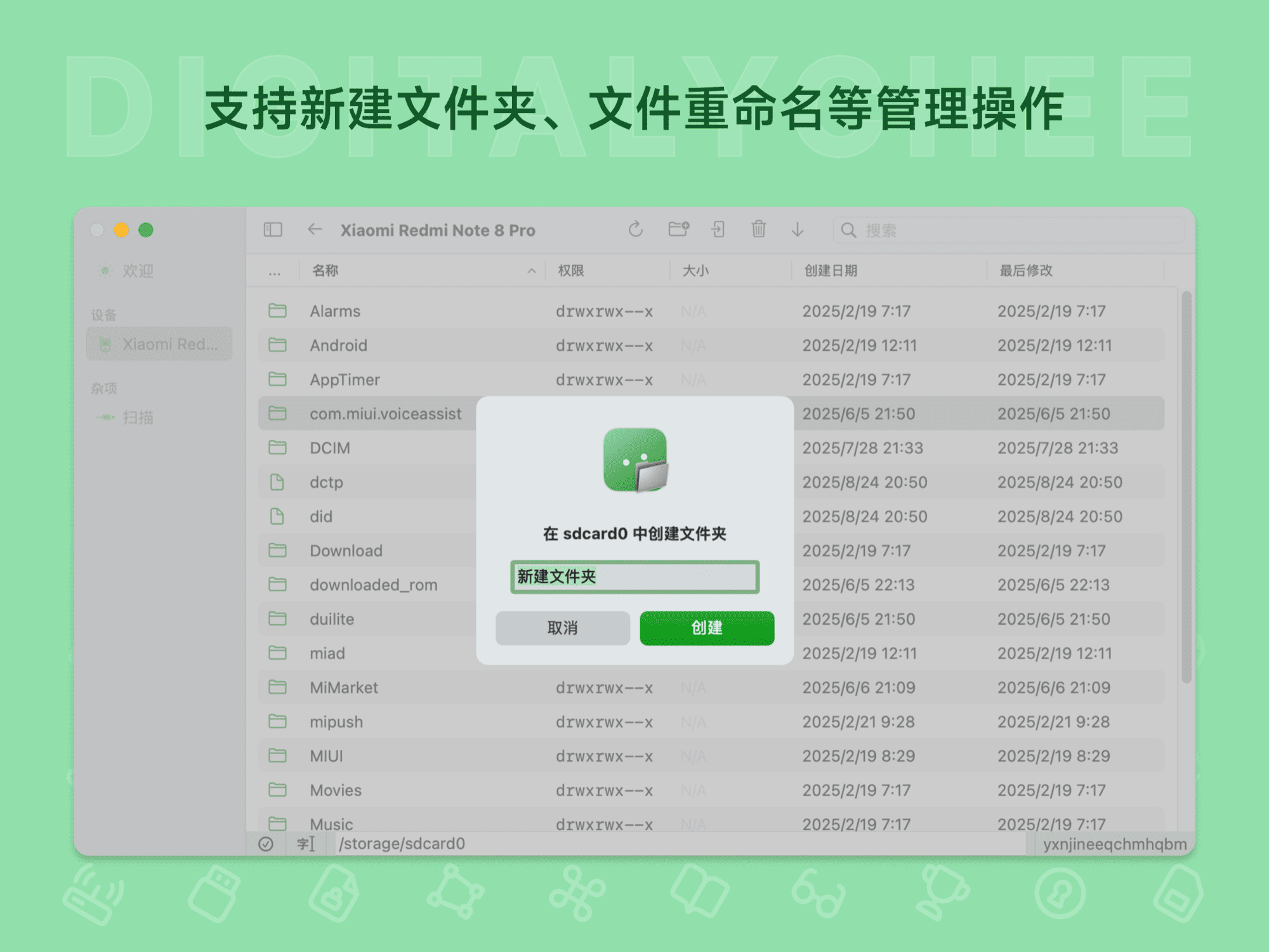Click the 新建文件夹 name input field

click(x=634, y=577)
